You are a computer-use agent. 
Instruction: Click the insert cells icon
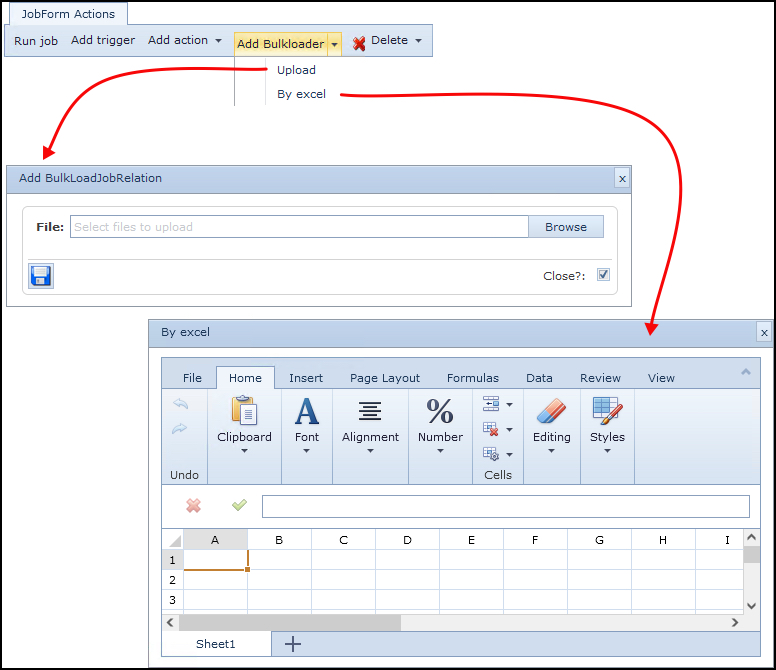(491, 404)
